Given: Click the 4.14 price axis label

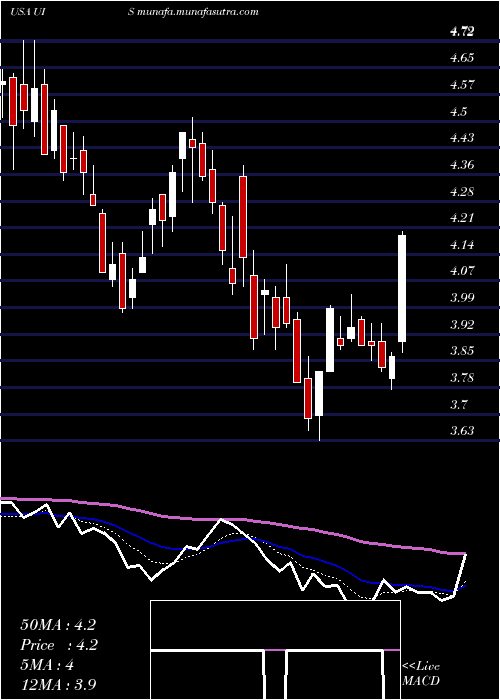Looking at the screenshot, I should coord(462,244).
